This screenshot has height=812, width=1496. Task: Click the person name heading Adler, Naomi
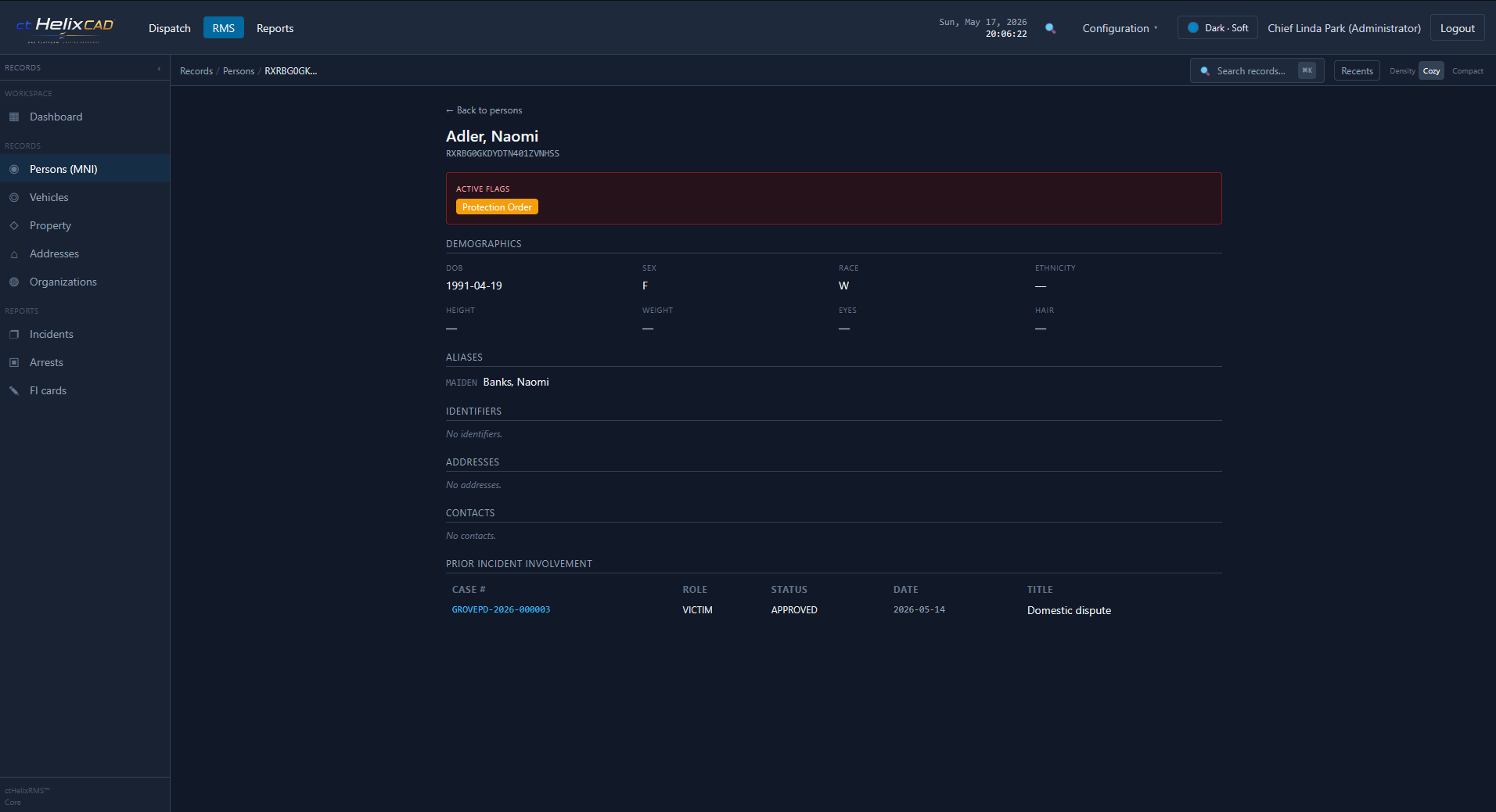click(x=492, y=136)
